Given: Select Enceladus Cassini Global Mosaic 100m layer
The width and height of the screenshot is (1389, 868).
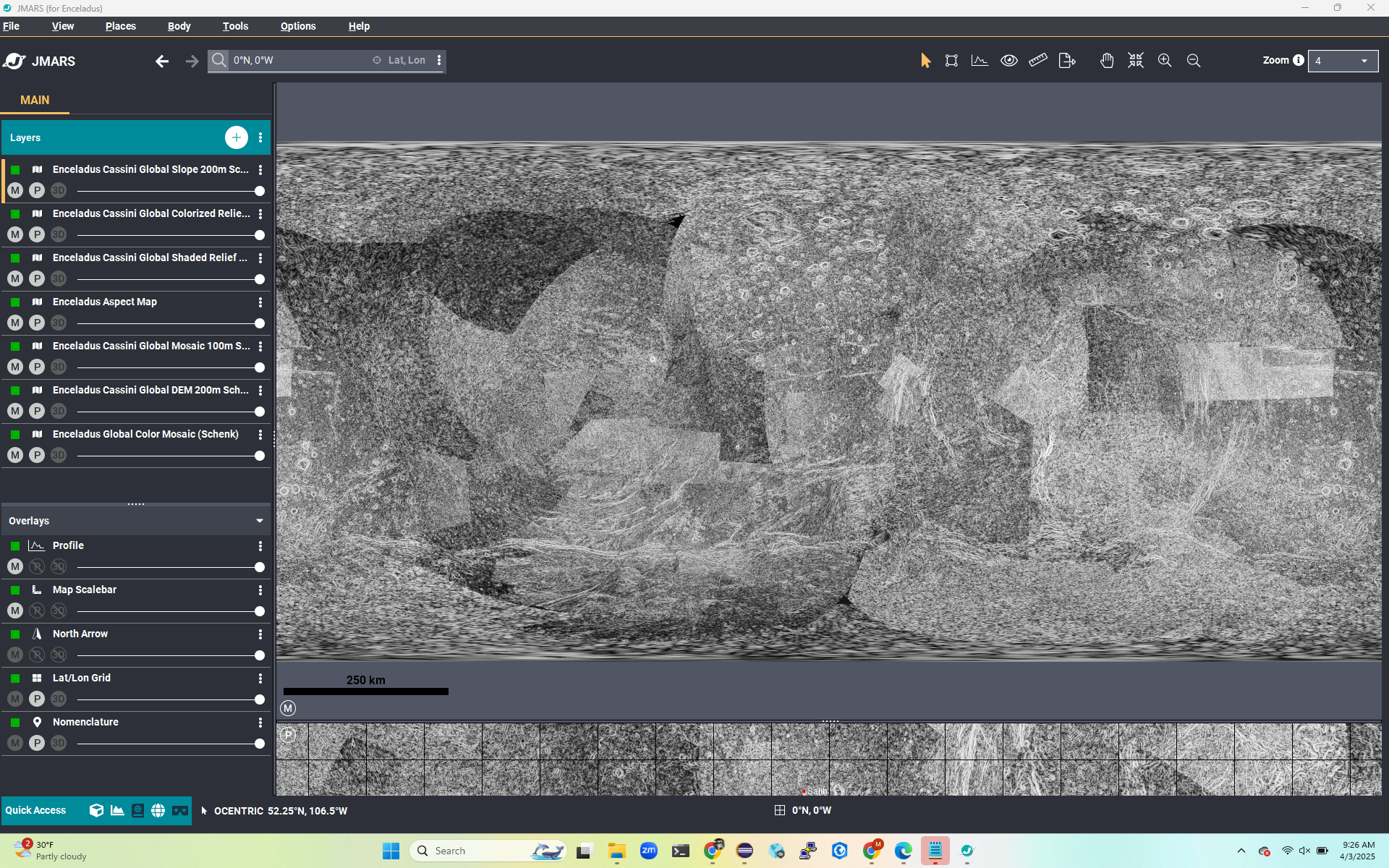Looking at the screenshot, I should tap(151, 346).
